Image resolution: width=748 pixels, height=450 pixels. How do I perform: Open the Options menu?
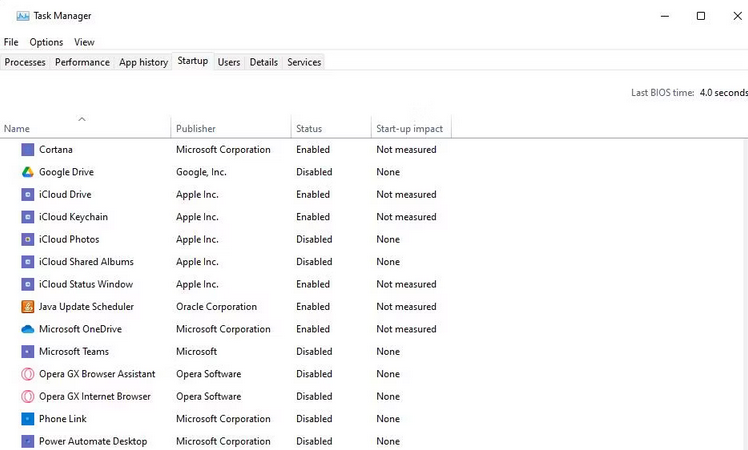point(46,42)
